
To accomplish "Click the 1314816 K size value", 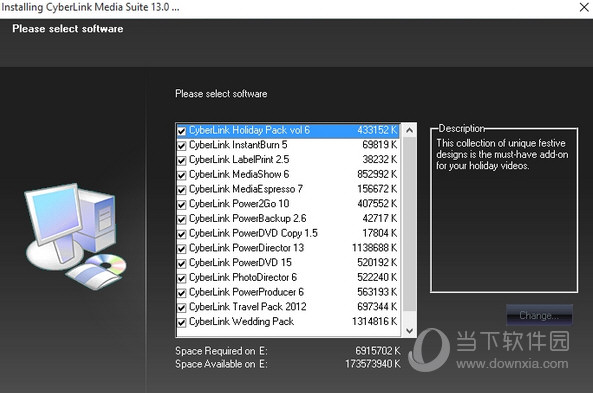I will pos(374,322).
